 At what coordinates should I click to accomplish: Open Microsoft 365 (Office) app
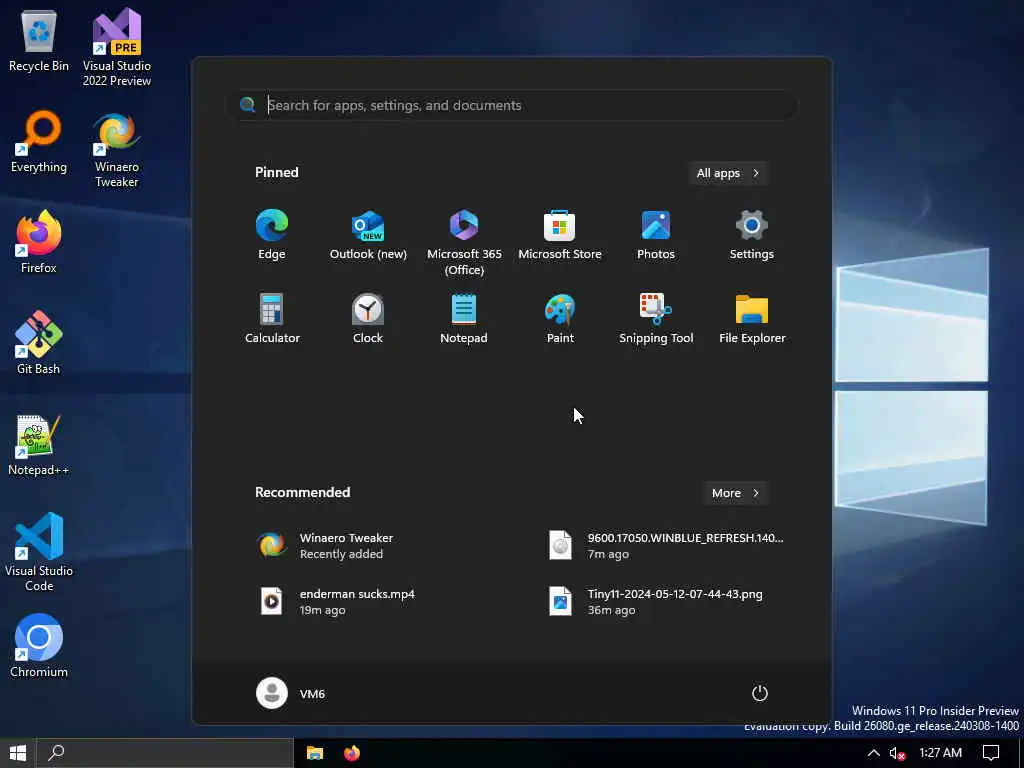(x=464, y=242)
